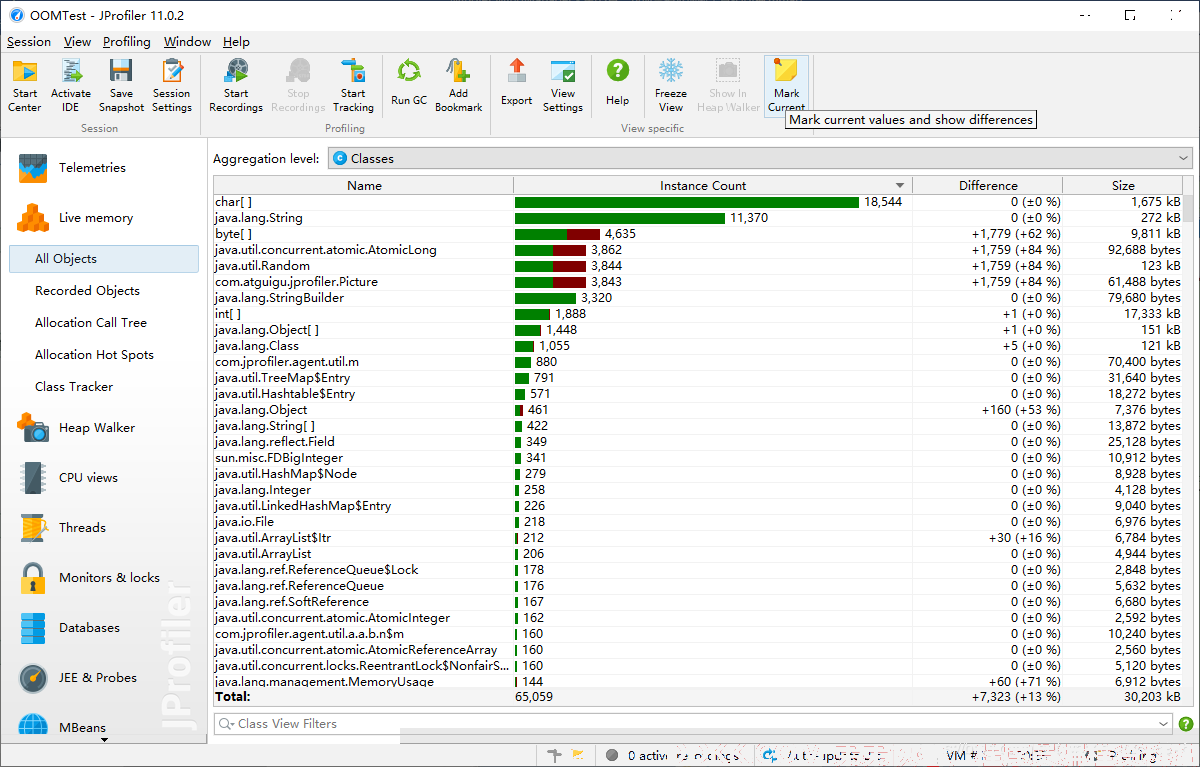Freeze the view with the snowflake icon
Screen dimensions: 1200x767
tap(671, 85)
